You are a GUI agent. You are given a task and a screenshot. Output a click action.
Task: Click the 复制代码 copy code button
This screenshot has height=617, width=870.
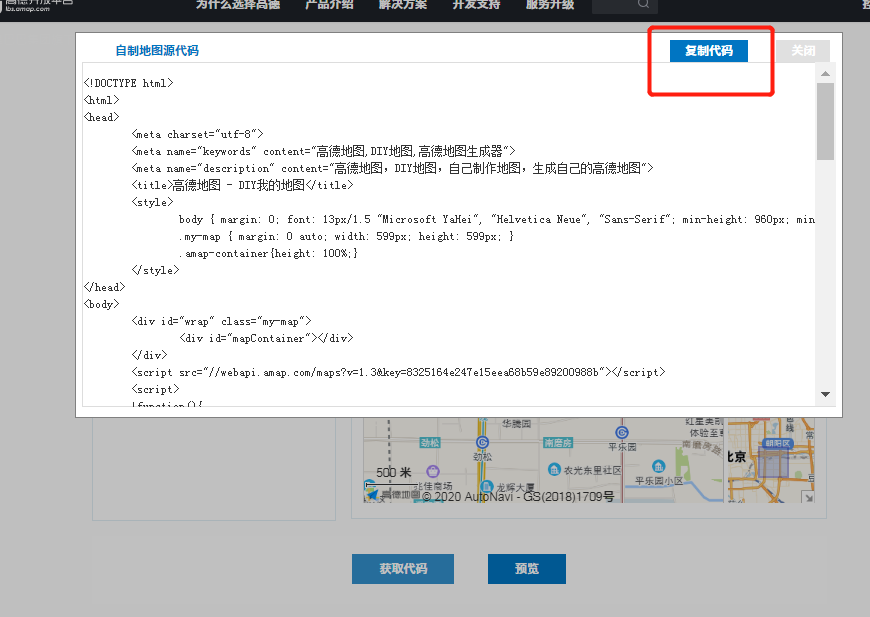click(x=709, y=50)
